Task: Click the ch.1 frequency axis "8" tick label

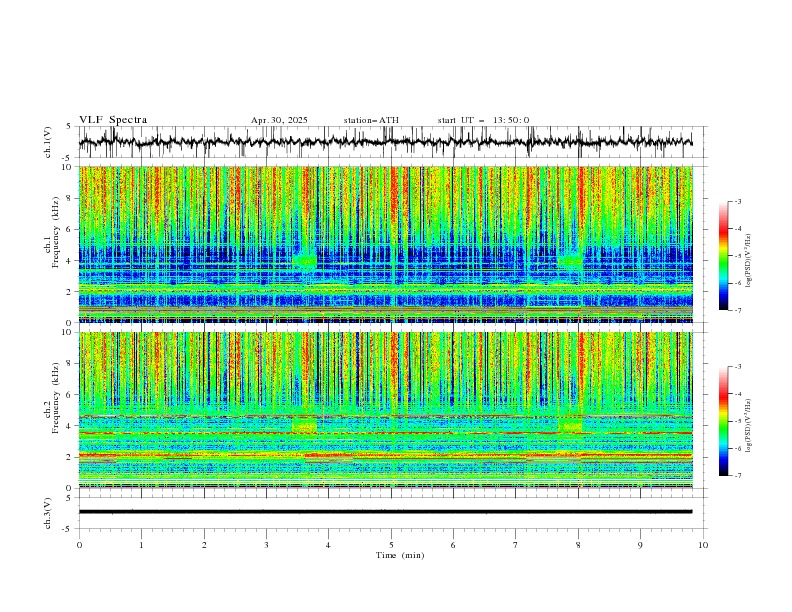Action: point(70,198)
